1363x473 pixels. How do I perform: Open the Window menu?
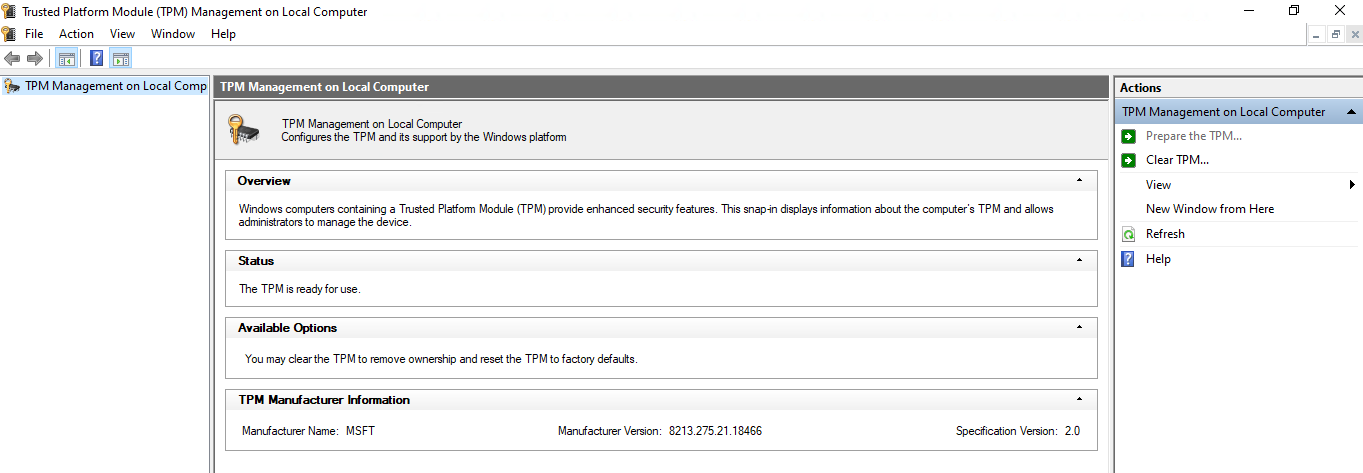click(x=173, y=34)
